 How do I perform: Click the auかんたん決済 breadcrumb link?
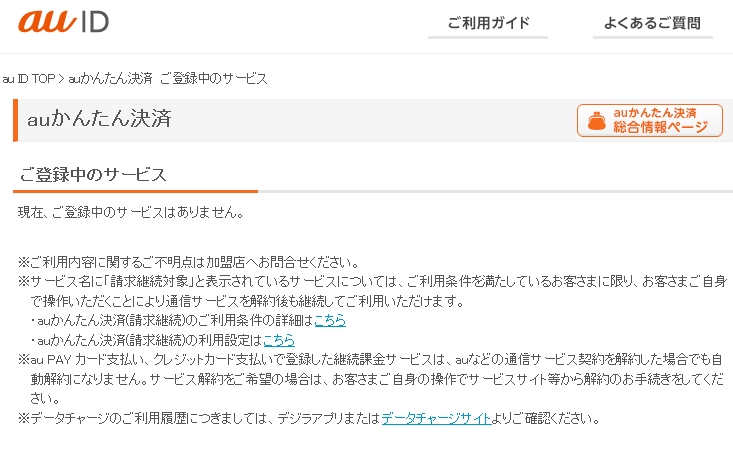click(110, 78)
